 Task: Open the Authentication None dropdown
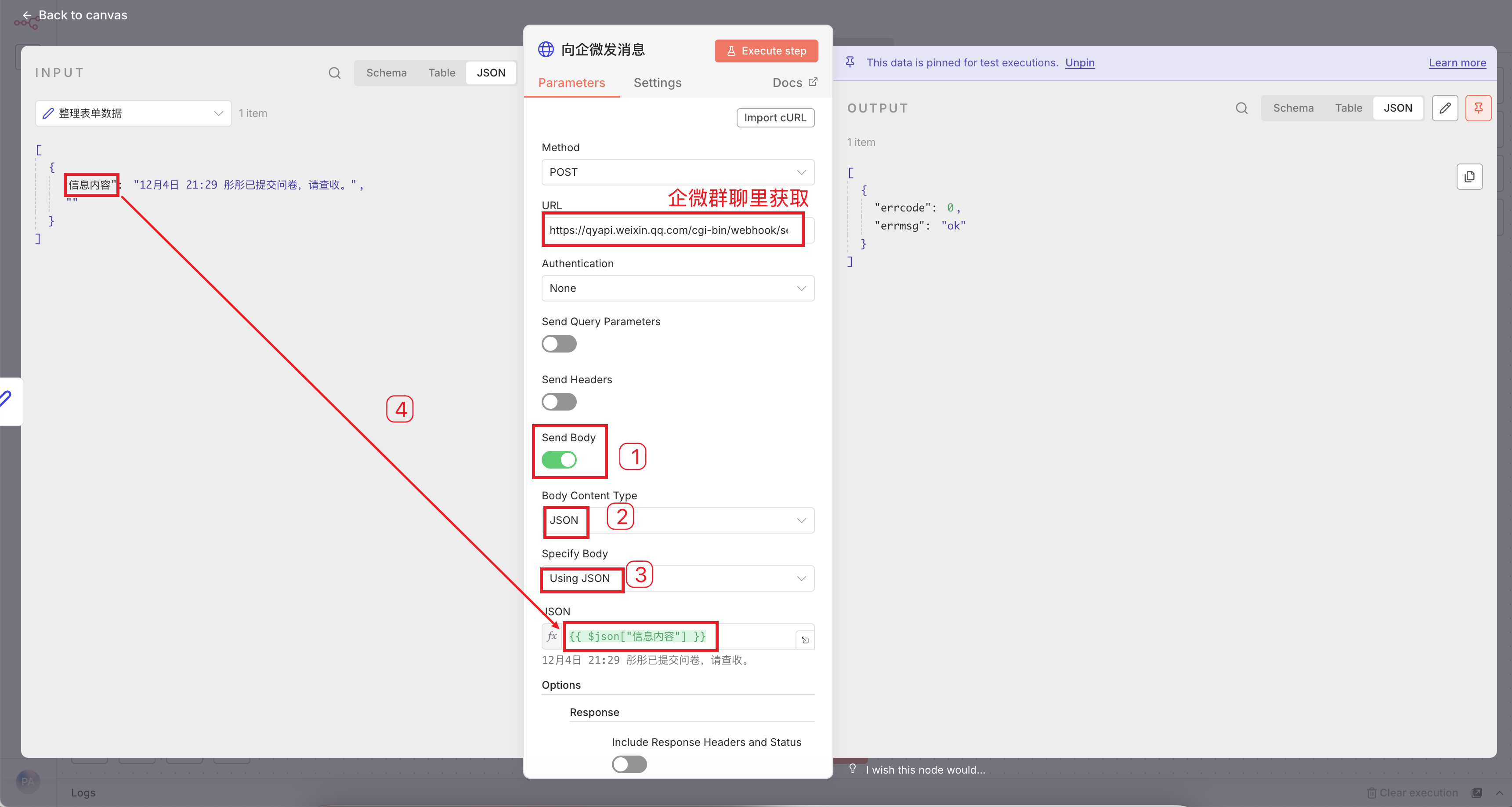677,288
